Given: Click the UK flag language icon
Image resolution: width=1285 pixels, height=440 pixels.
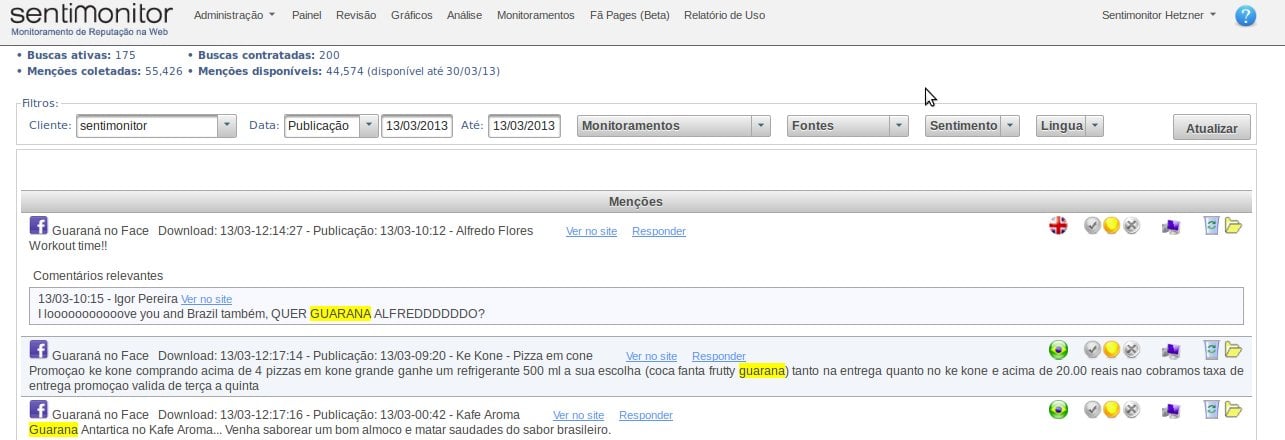Looking at the screenshot, I should 1058,226.
